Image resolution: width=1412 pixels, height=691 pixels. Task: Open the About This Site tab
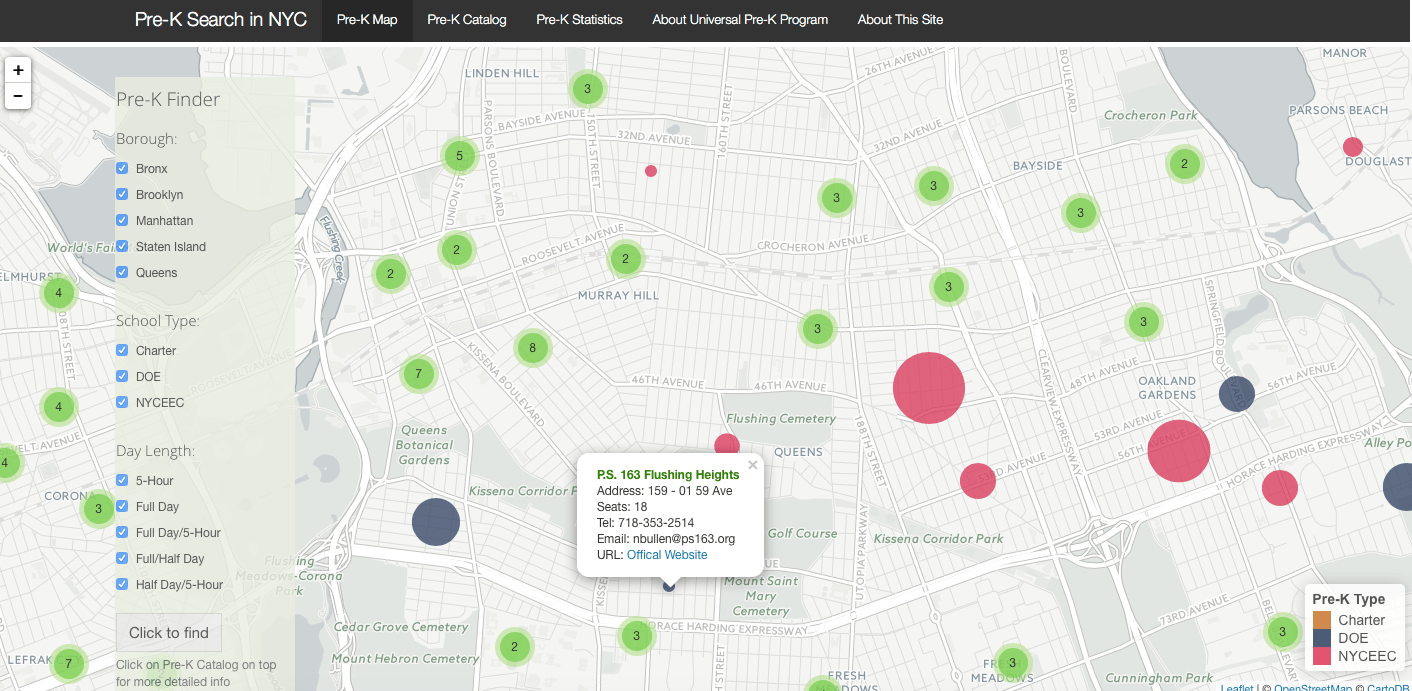900,20
